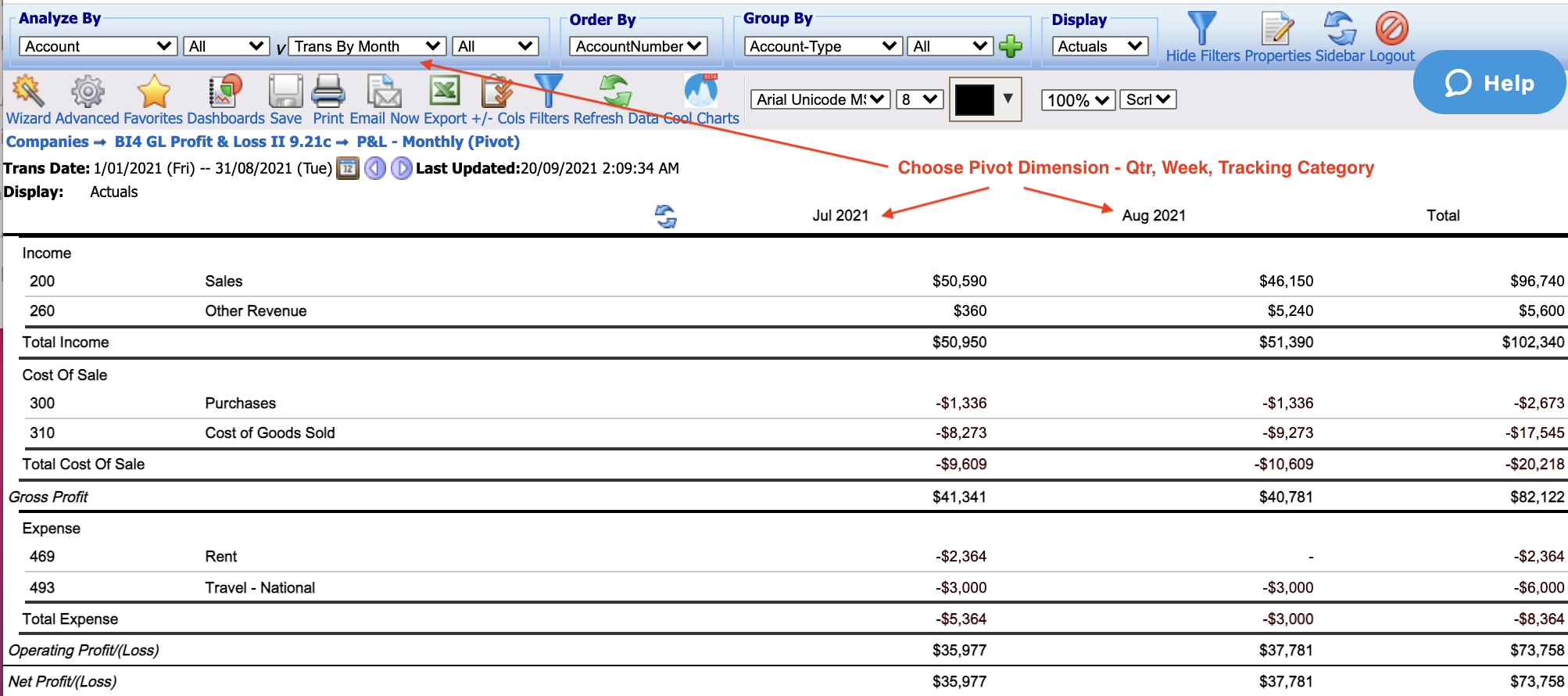Open the +/- Cols clipboard icon
This screenshot has height=696, width=1568.
pos(497,91)
